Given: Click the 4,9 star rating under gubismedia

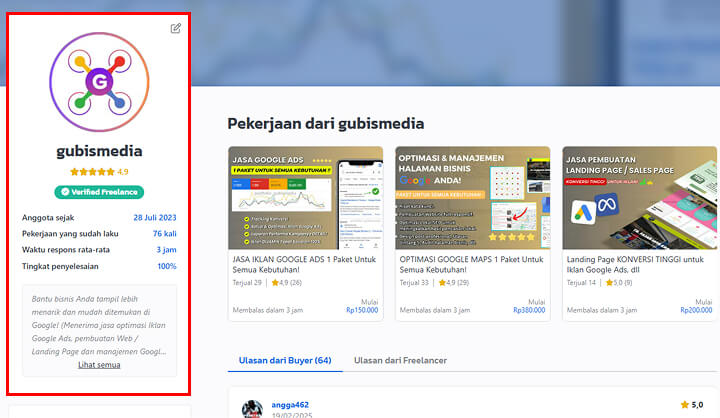Looking at the screenshot, I should click(x=99, y=172).
